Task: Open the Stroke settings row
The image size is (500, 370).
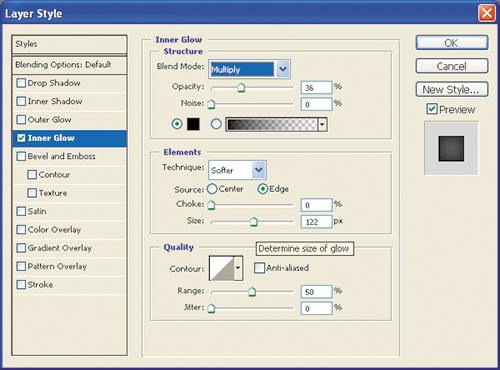Action: 69,285
